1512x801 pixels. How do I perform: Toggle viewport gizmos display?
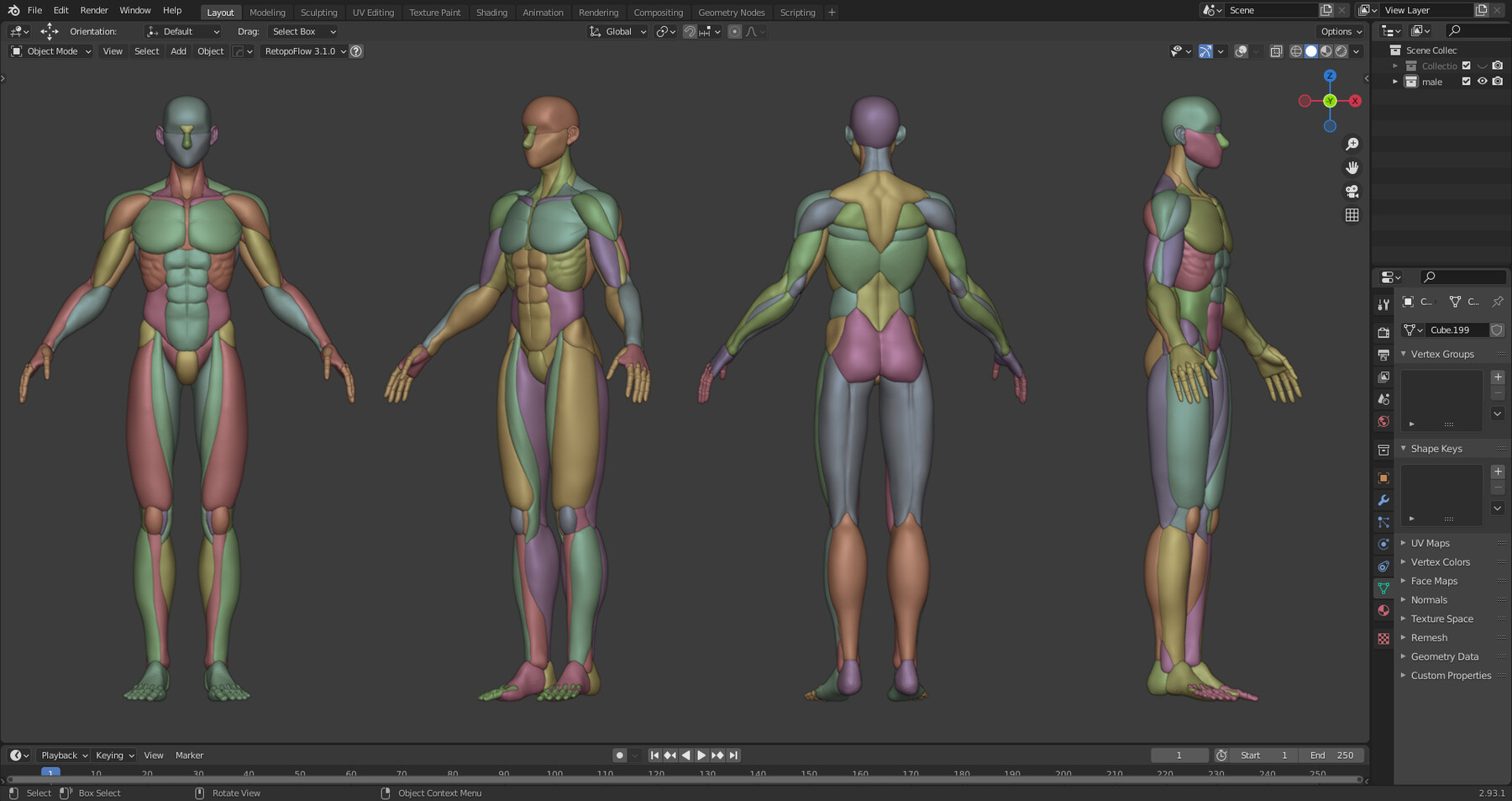pos(1205,51)
